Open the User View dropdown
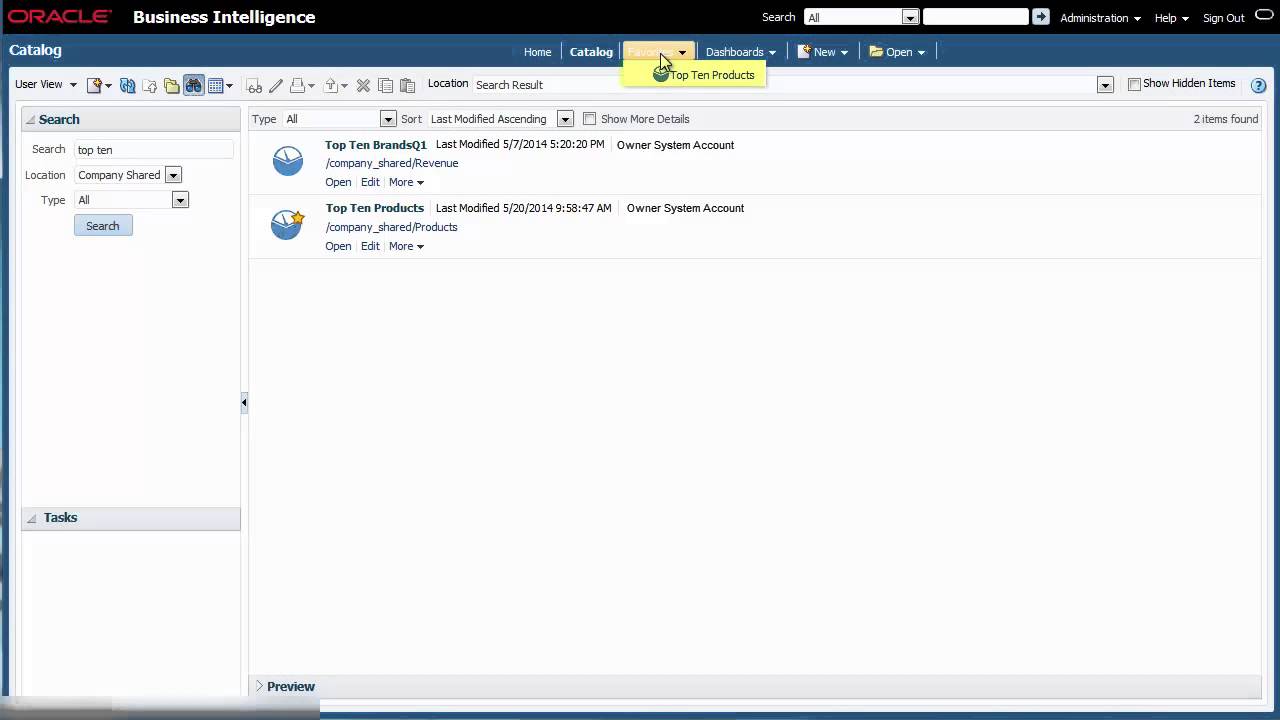The height and width of the screenshot is (720, 1280). coord(46,84)
